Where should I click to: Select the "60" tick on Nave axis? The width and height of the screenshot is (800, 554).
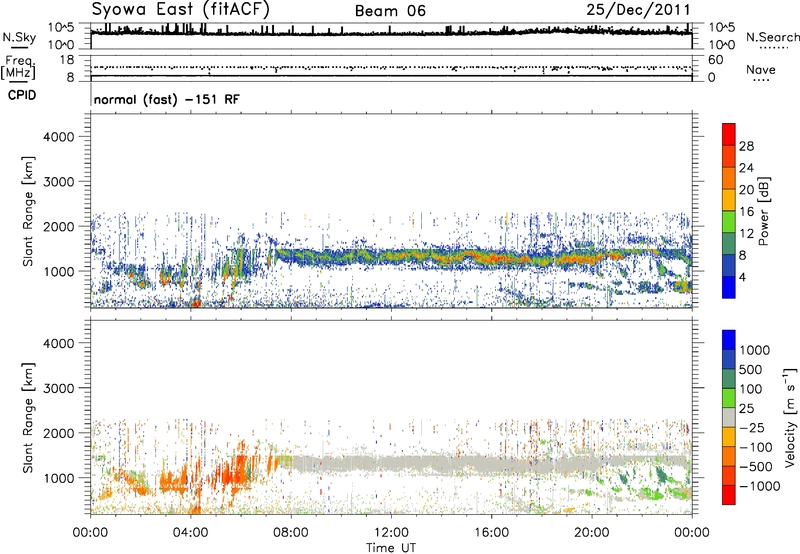pos(715,60)
